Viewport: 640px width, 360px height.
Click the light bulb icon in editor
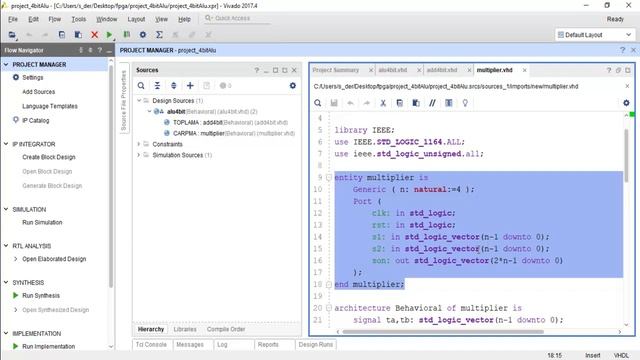pyautogui.click(x=465, y=103)
